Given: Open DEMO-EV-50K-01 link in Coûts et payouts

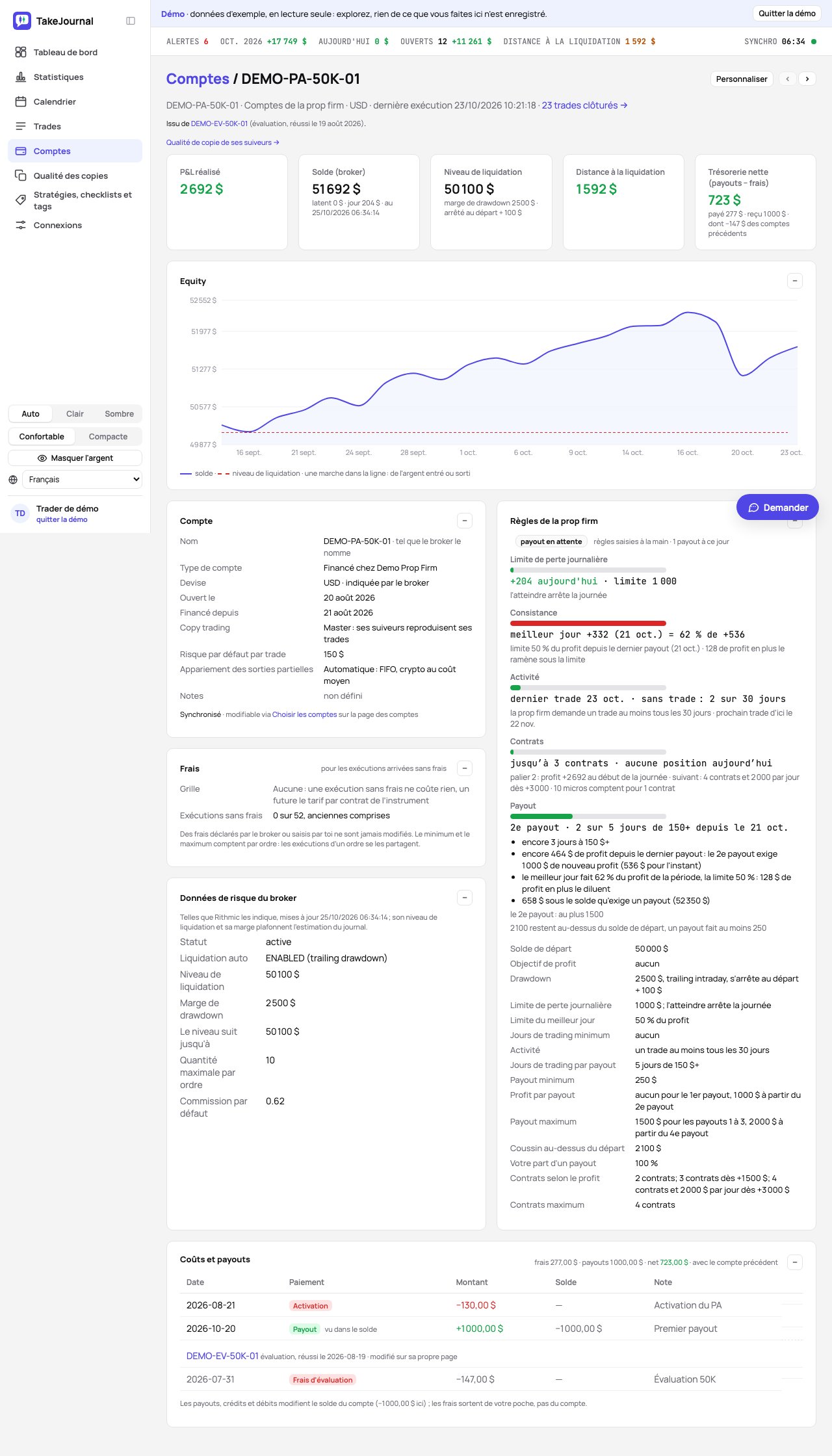Looking at the screenshot, I should [x=222, y=1356].
